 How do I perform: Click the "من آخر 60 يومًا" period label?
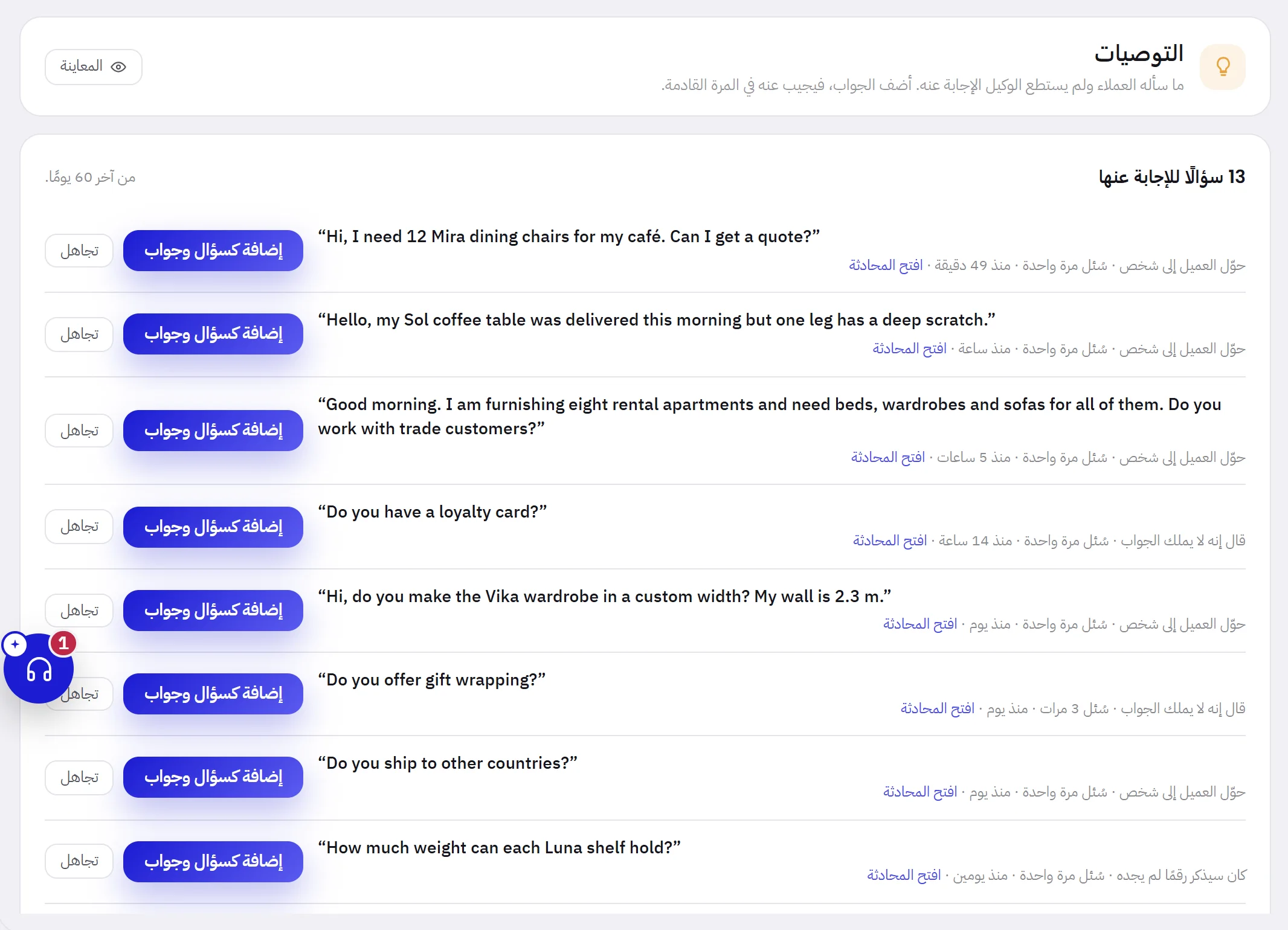(x=90, y=178)
